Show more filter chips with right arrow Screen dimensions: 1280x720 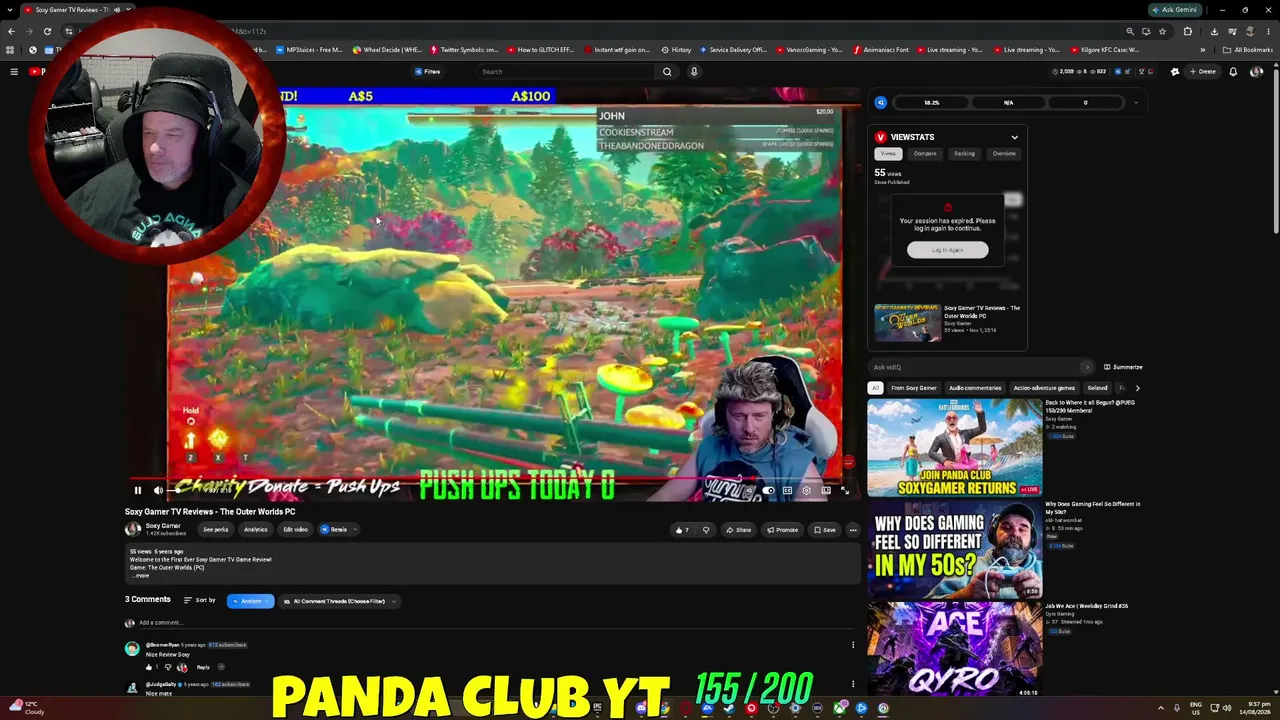[x=1137, y=388]
